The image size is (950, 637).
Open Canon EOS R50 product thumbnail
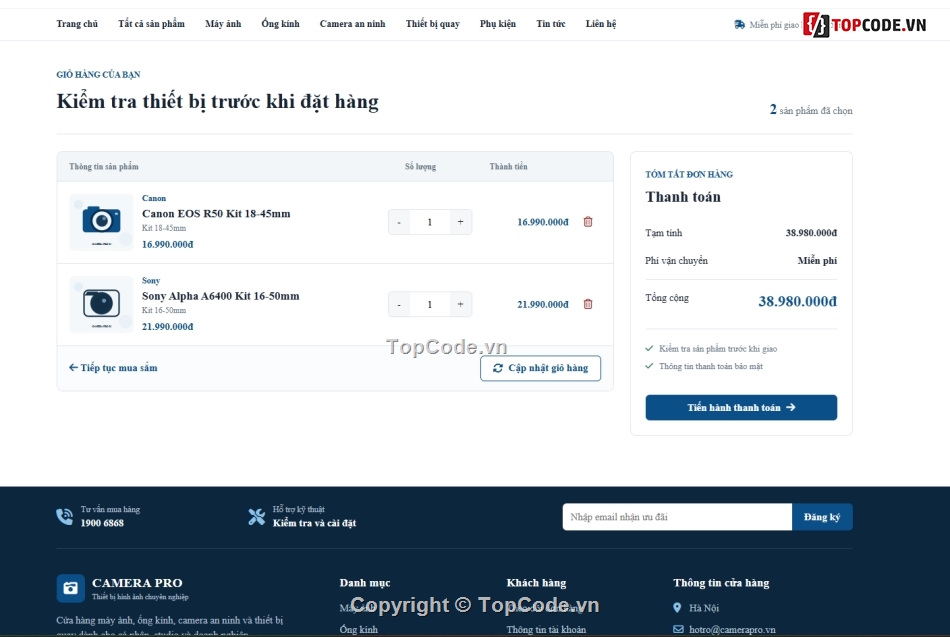101,222
